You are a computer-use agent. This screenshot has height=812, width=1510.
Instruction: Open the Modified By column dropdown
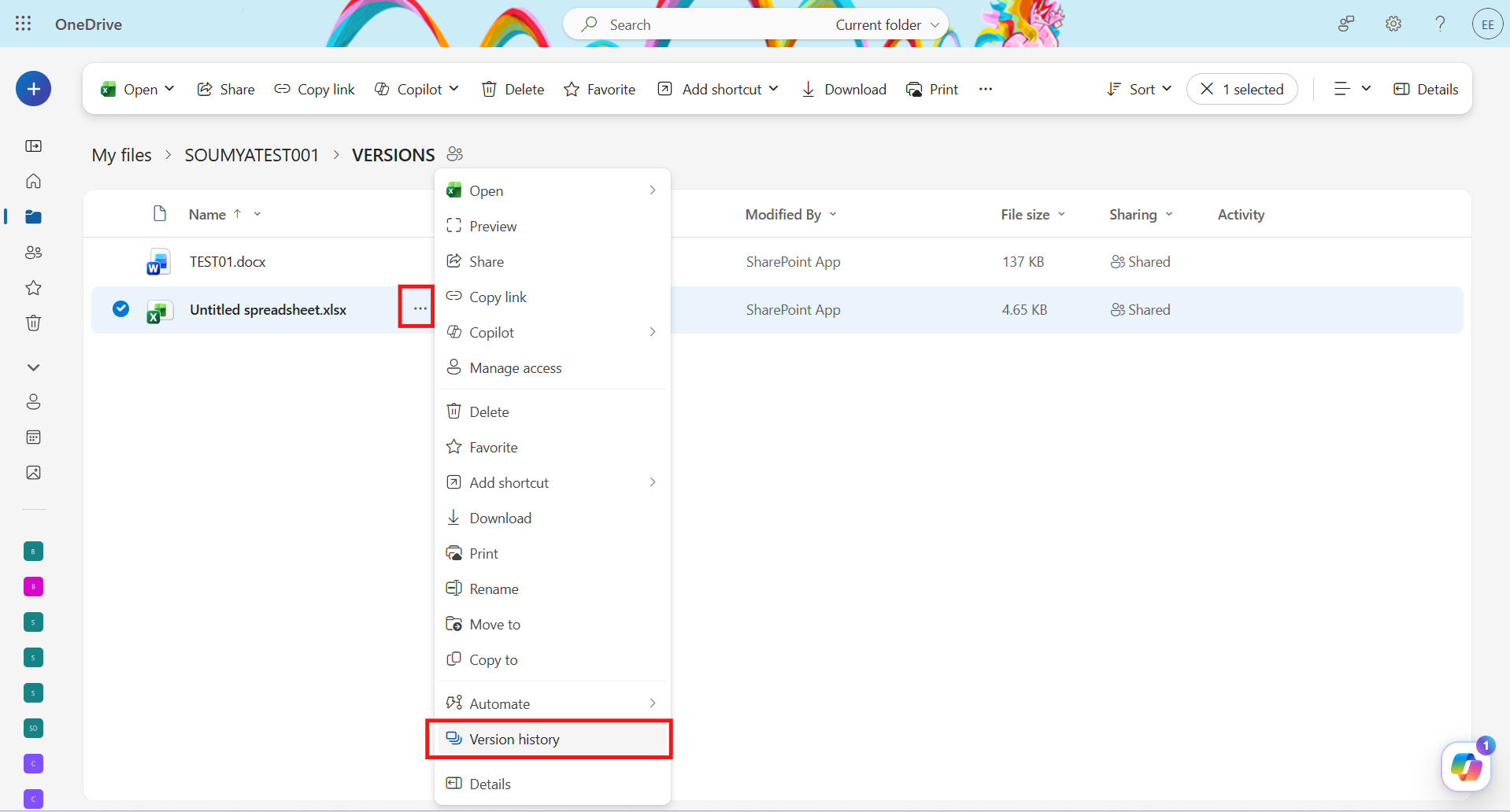point(791,214)
